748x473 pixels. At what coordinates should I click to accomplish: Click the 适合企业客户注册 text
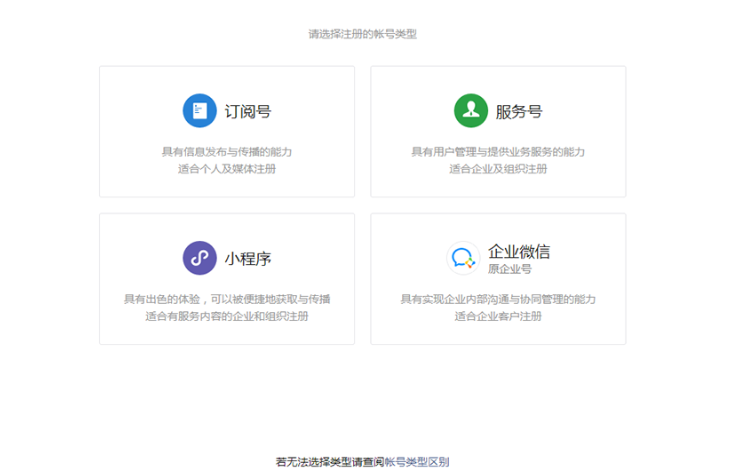click(x=498, y=316)
